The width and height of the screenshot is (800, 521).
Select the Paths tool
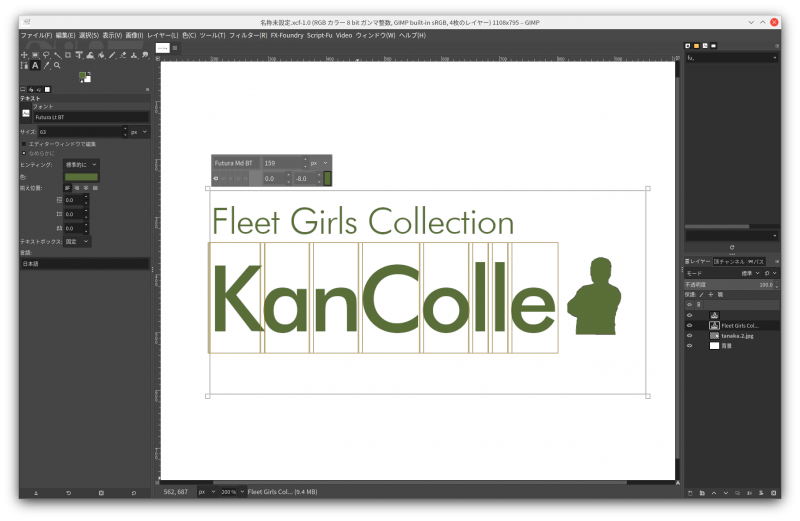pyautogui.click(x=24, y=65)
